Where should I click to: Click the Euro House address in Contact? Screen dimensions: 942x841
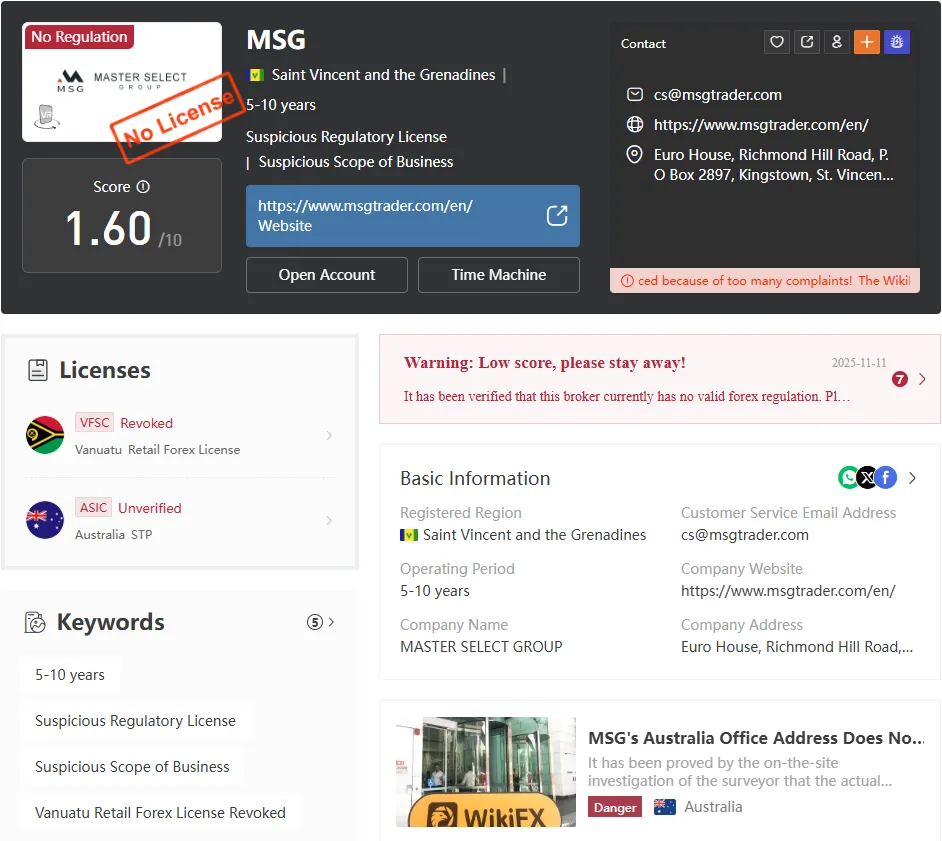pos(774,165)
